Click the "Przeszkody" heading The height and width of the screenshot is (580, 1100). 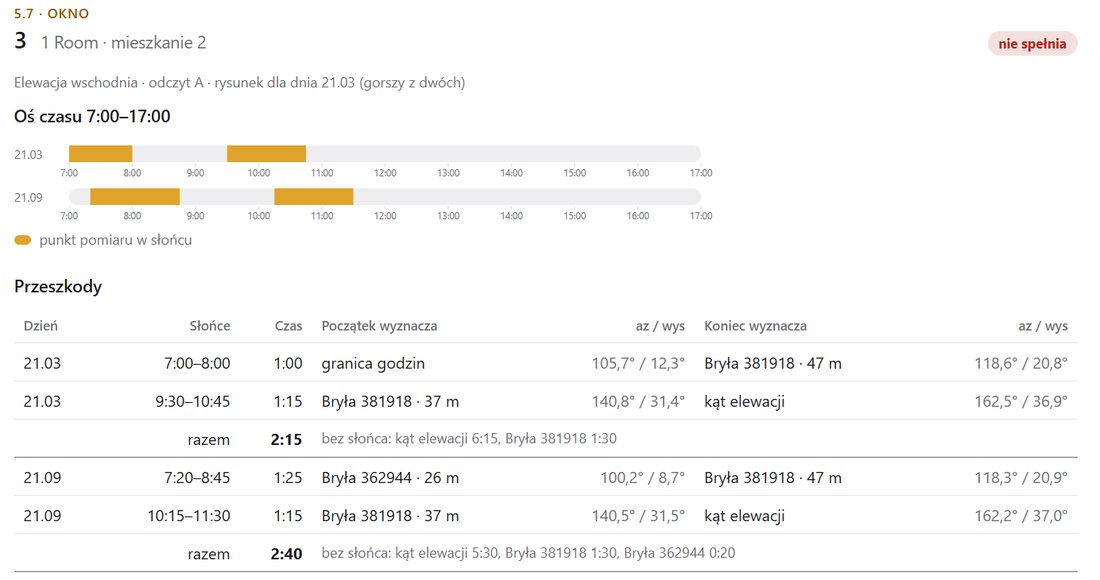(58, 286)
